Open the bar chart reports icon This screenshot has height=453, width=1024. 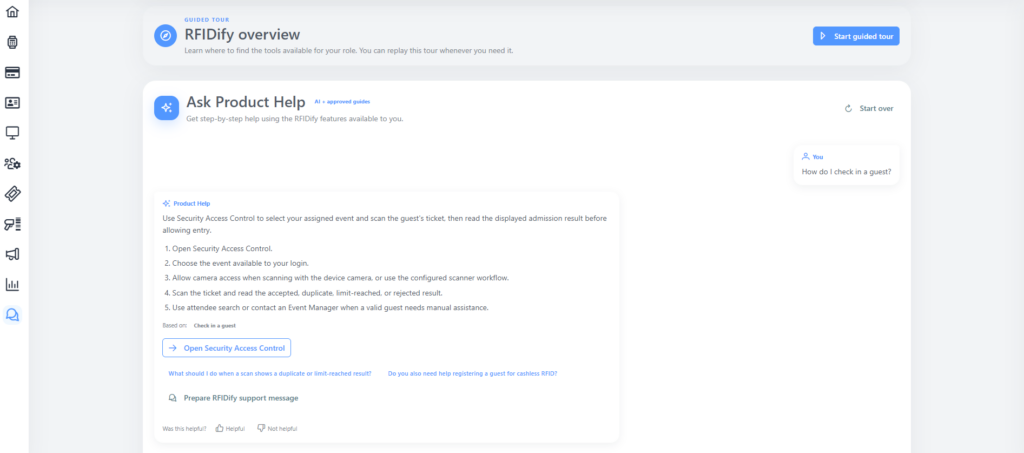(12, 285)
